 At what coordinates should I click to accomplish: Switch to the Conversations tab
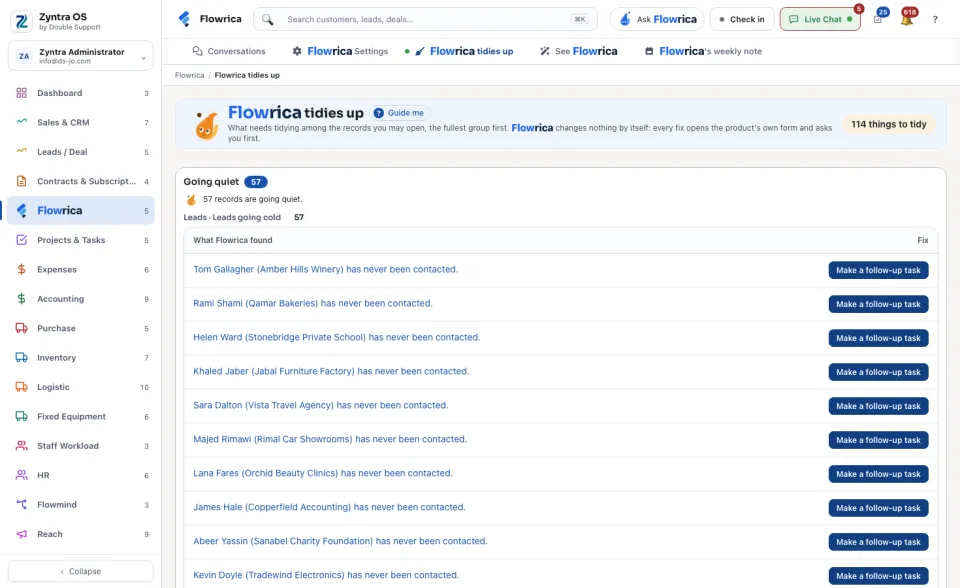[229, 51]
